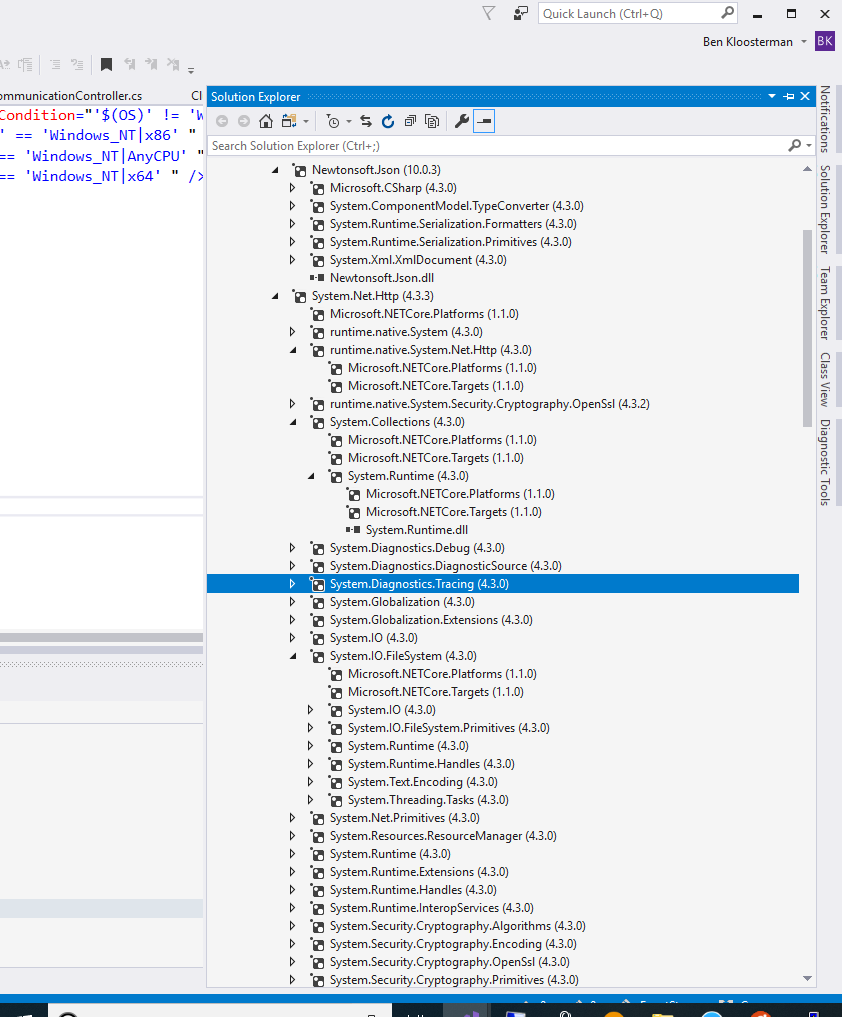Expand the System.Diagnostics.Tracing (4.3.0) node
842x1017 pixels.
coord(293,584)
